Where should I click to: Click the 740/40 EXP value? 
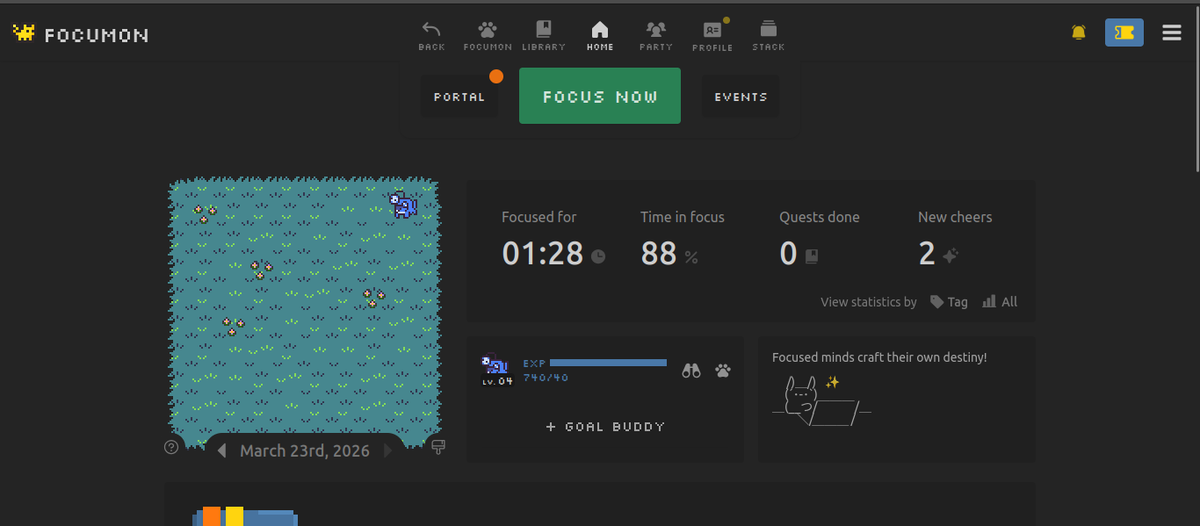[x=546, y=378]
